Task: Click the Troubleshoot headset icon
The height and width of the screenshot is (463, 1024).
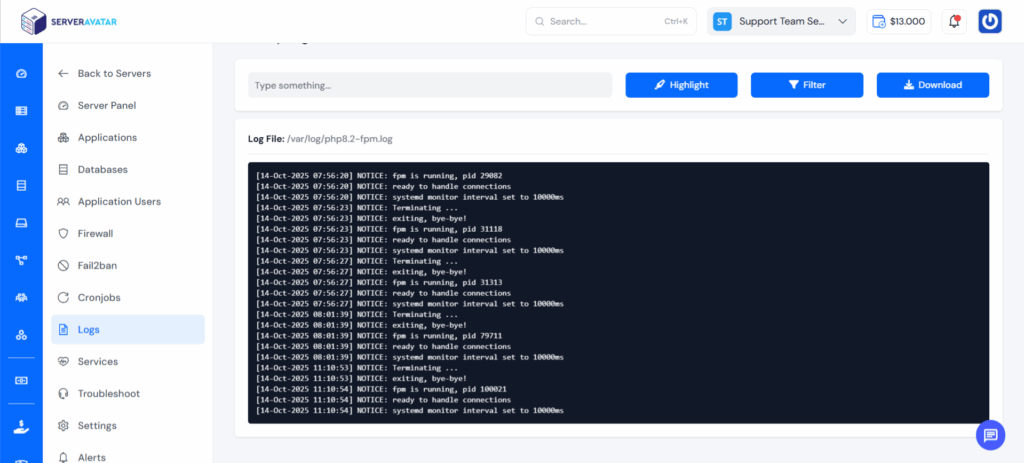Action: click(63, 394)
